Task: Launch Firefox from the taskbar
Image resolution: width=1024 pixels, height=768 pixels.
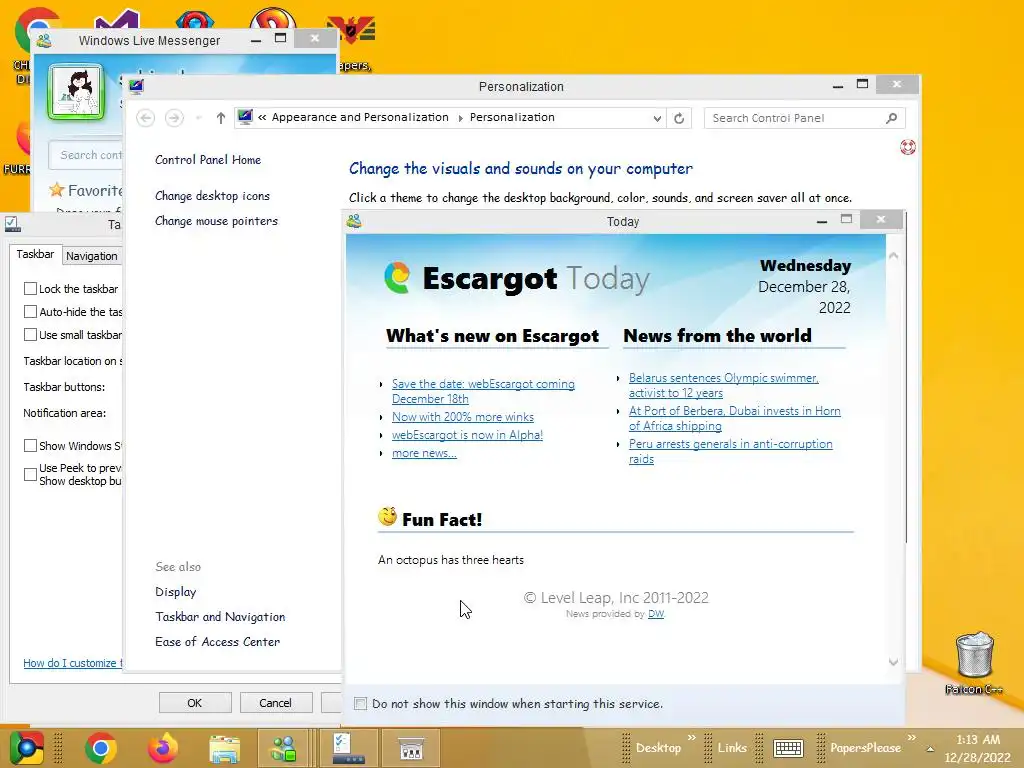Action: 163,748
